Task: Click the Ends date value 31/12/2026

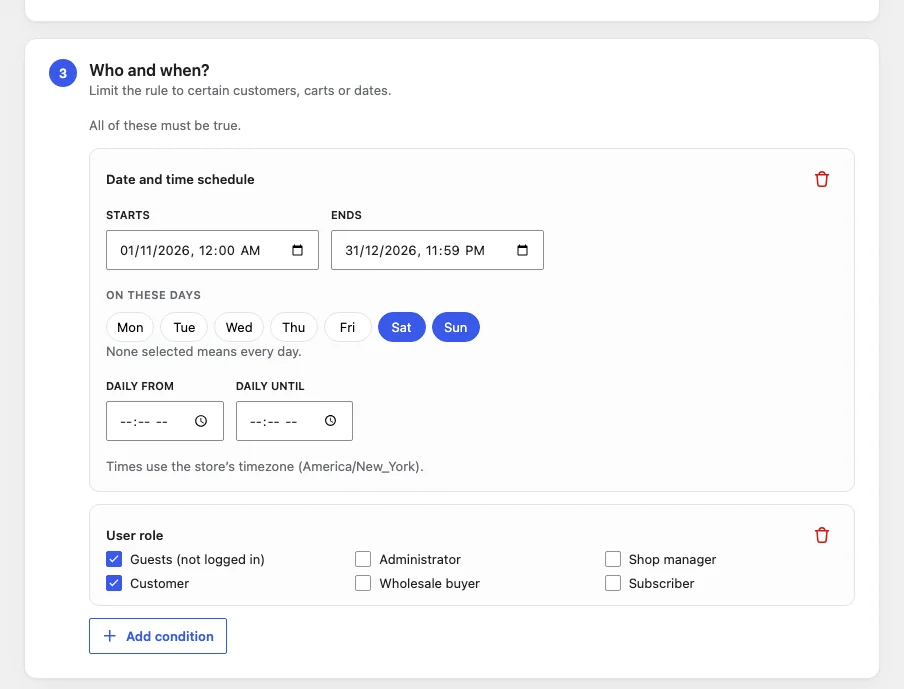Action: point(381,251)
